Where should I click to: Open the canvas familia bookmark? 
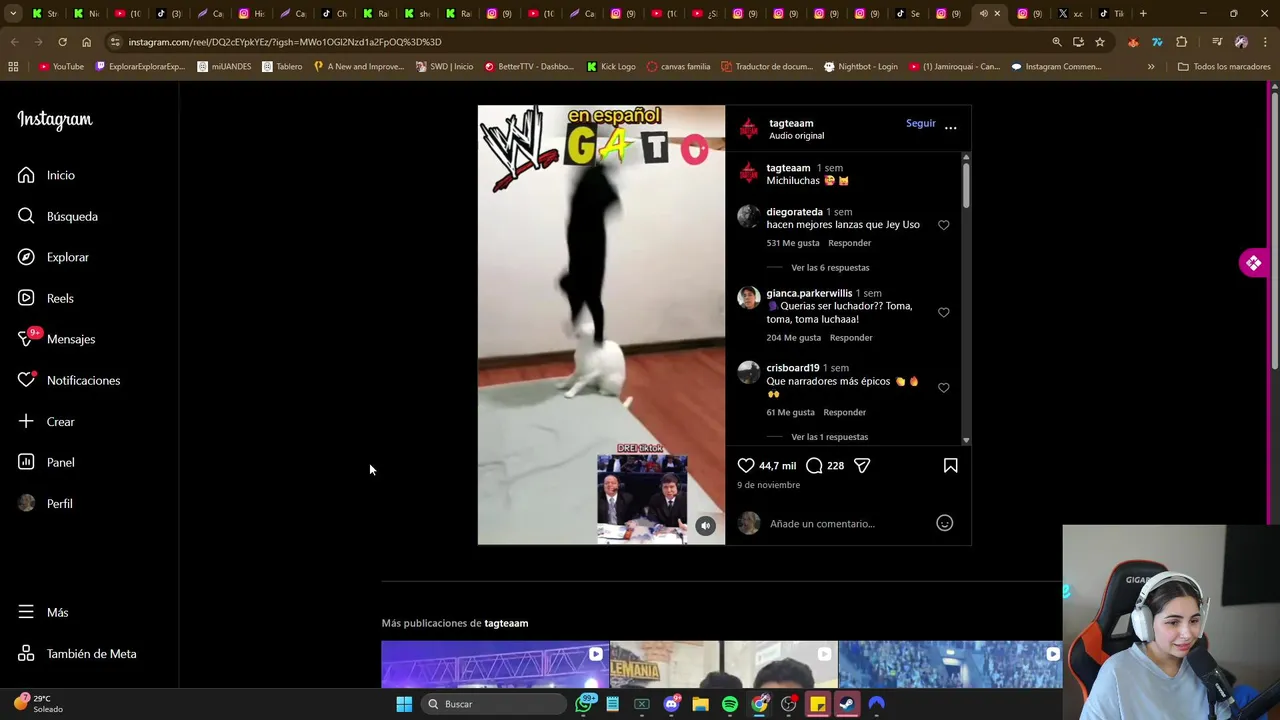point(678,67)
